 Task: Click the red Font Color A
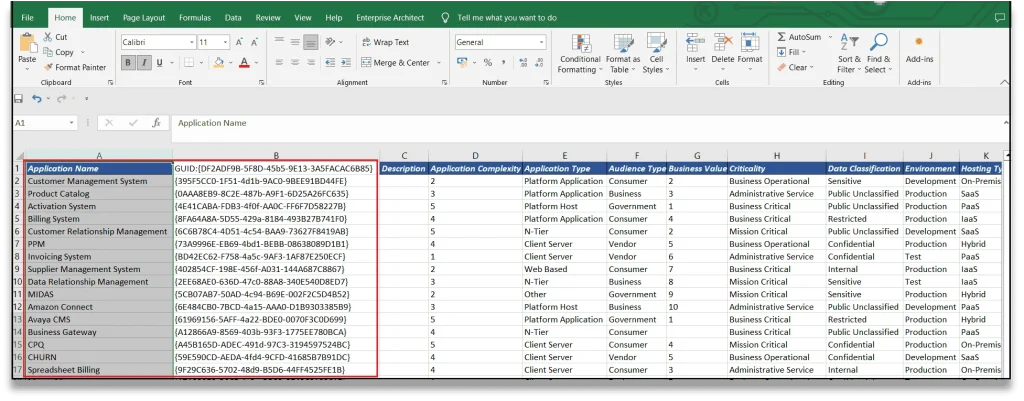pyautogui.click(x=244, y=63)
